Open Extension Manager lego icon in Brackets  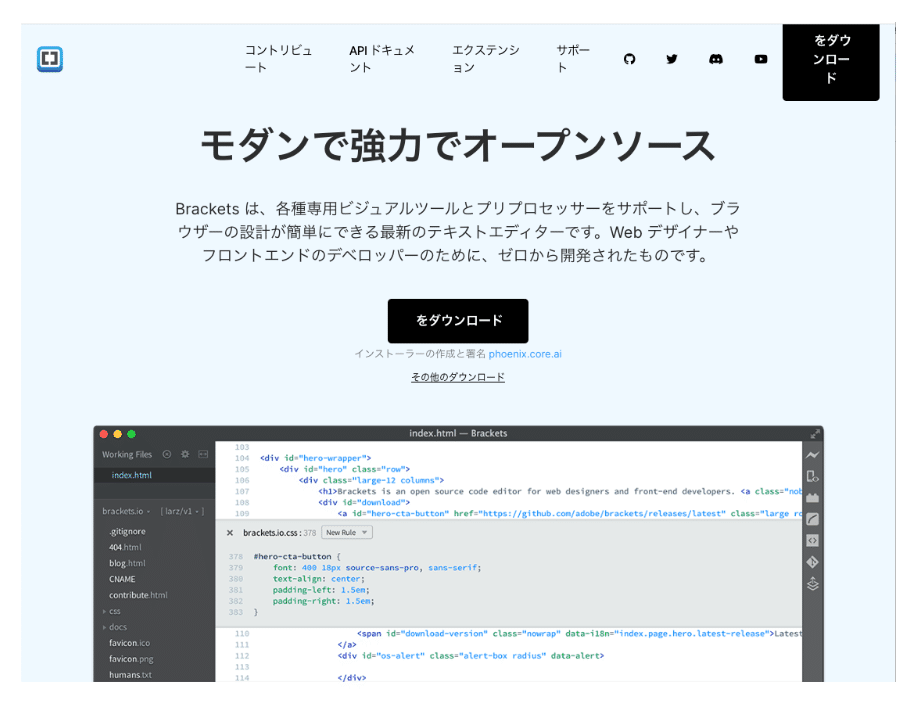pyautogui.click(x=813, y=497)
